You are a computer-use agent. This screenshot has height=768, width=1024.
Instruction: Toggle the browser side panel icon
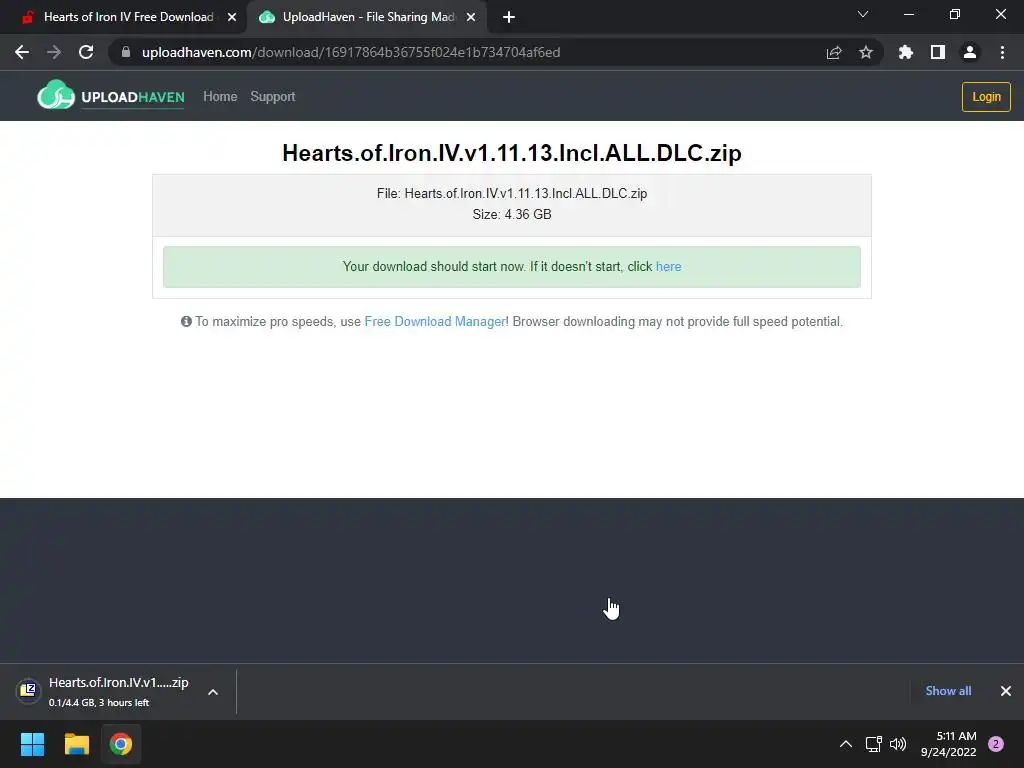(938, 52)
